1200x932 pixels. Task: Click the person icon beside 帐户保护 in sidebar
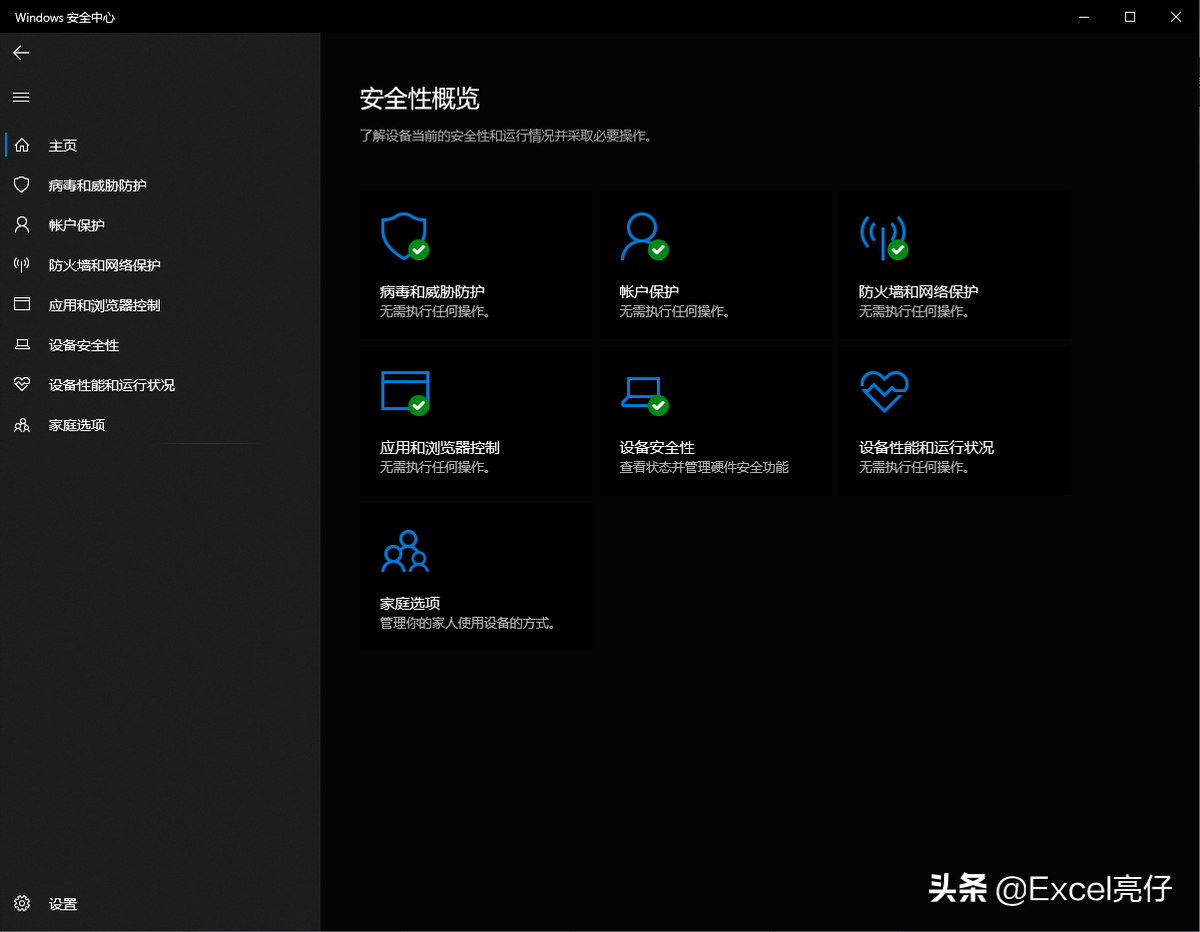coord(22,225)
